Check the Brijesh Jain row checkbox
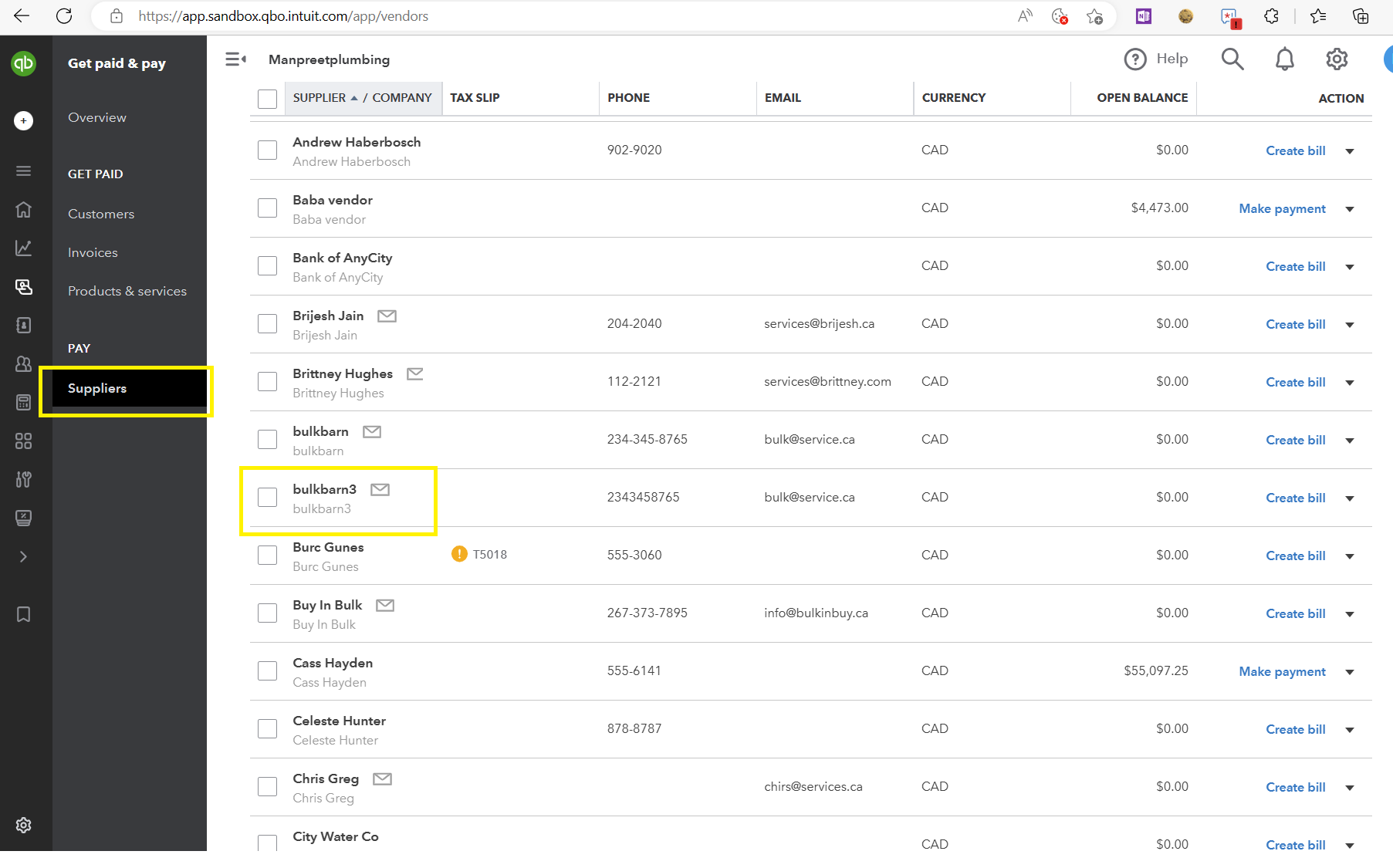The width and height of the screenshot is (1393, 868). click(267, 323)
